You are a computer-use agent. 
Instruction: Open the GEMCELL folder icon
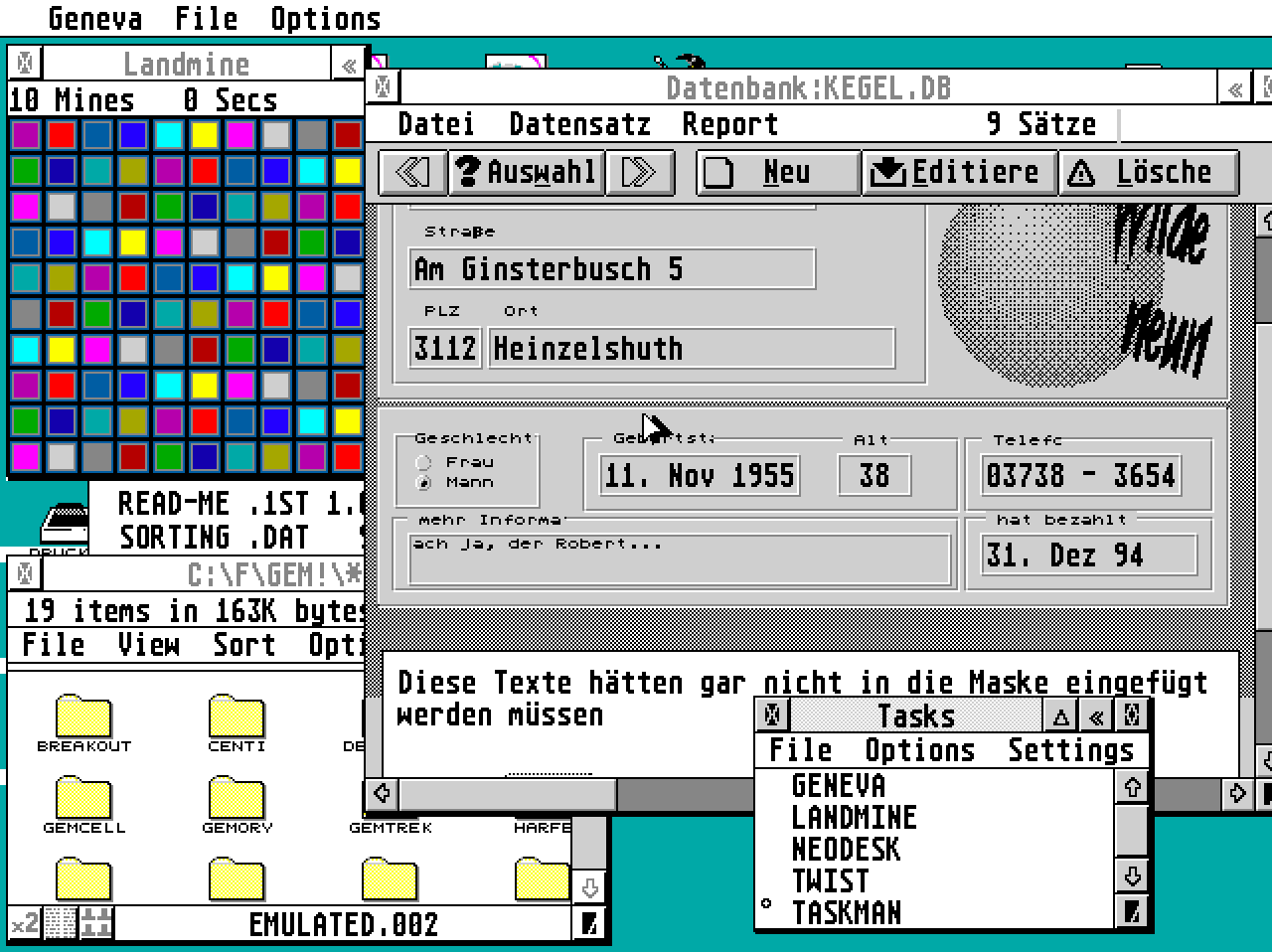(83, 799)
